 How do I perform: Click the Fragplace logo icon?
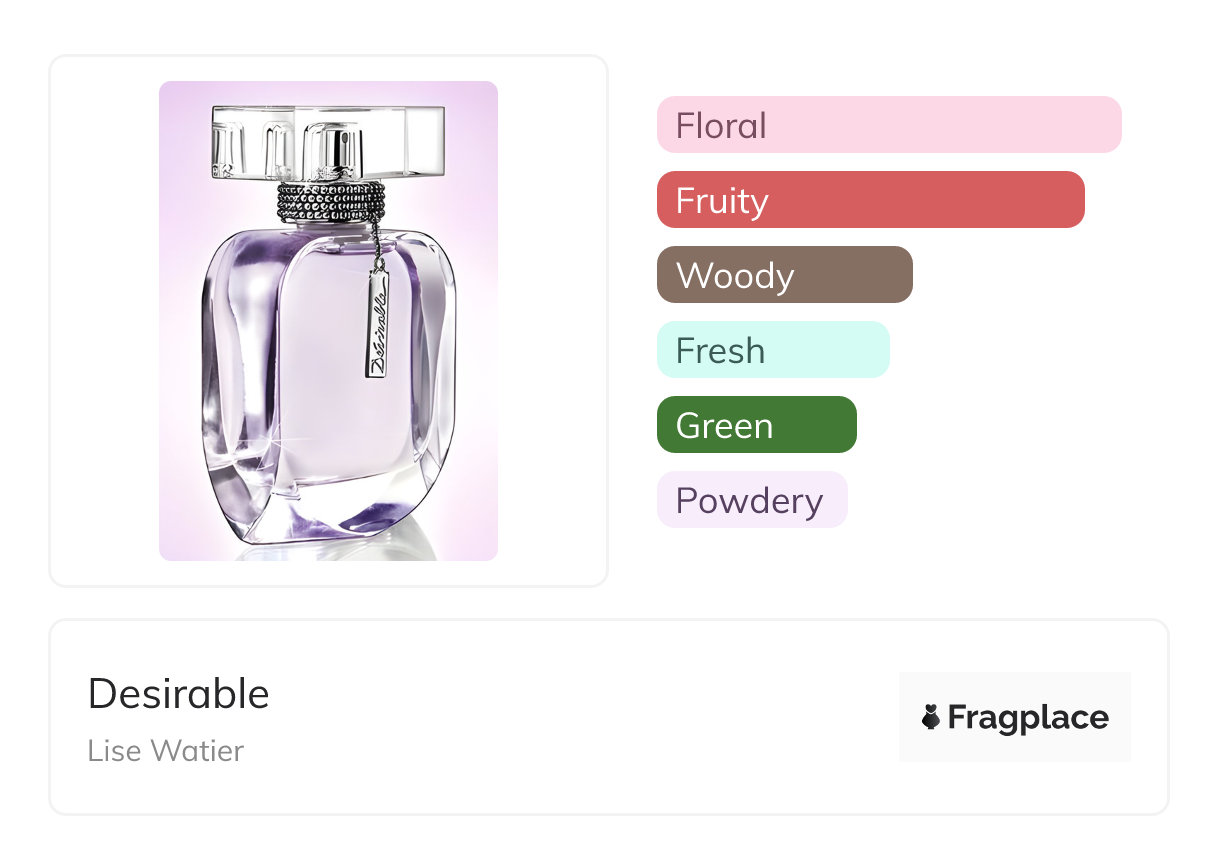931,717
